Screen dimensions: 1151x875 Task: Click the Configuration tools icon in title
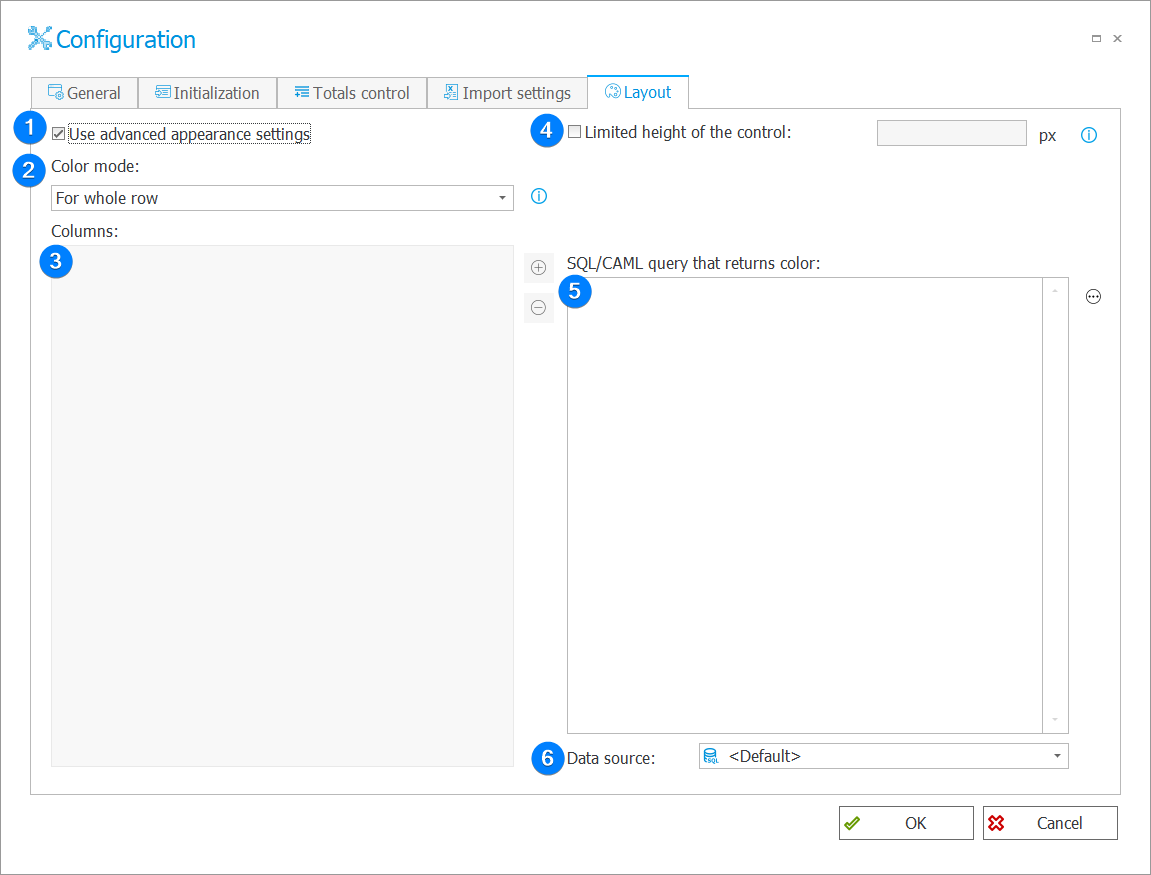tap(40, 38)
